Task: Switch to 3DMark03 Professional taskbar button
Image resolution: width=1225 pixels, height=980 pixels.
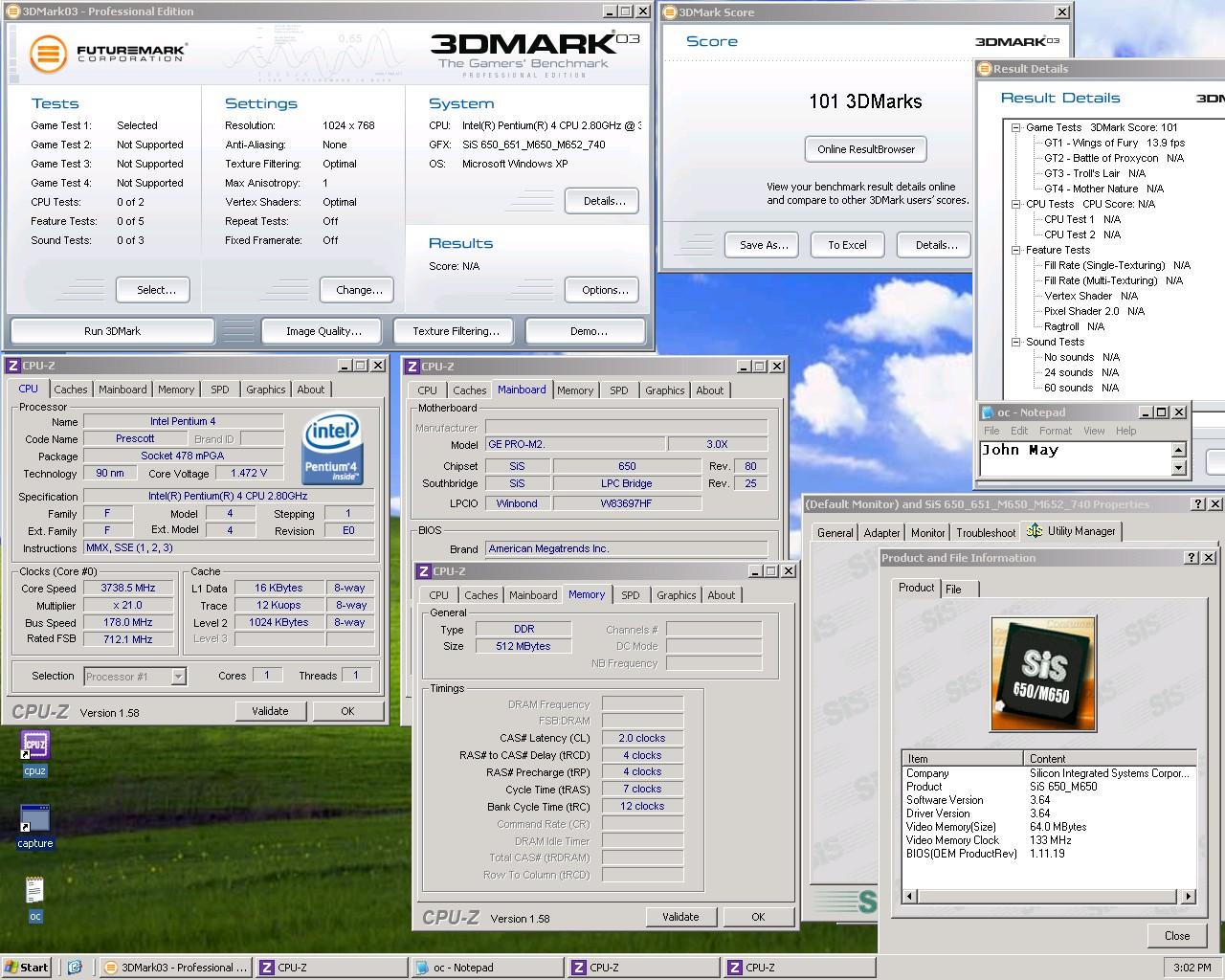Action: (x=176, y=968)
